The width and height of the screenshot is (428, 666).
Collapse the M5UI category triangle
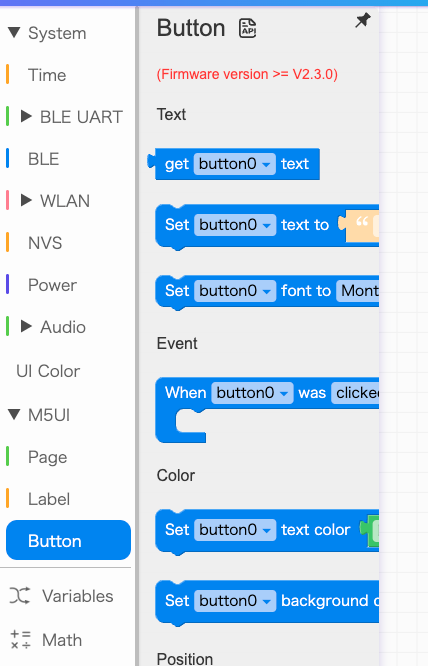pos(14,414)
